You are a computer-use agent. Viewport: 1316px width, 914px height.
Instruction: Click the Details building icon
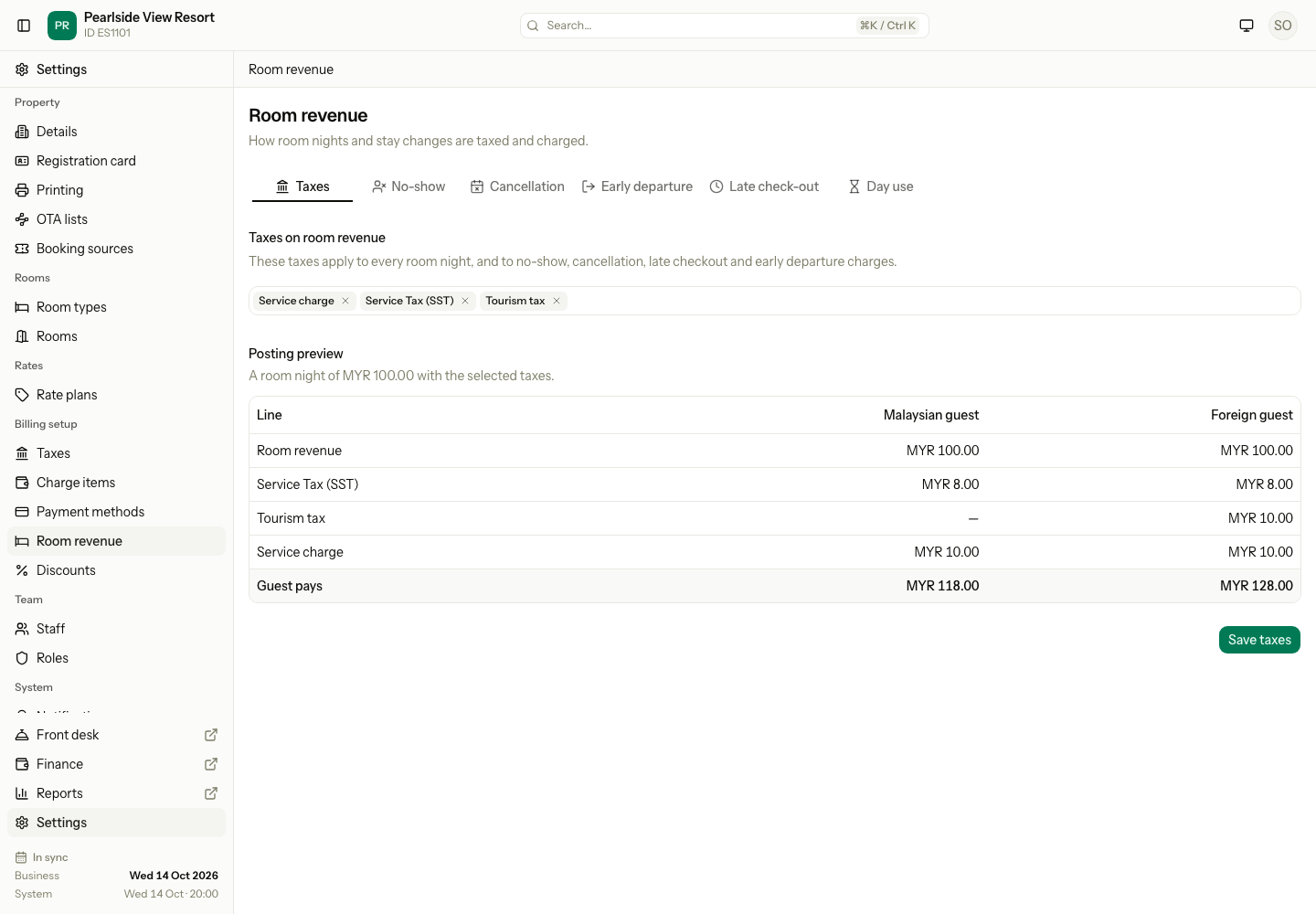(22, 132)
